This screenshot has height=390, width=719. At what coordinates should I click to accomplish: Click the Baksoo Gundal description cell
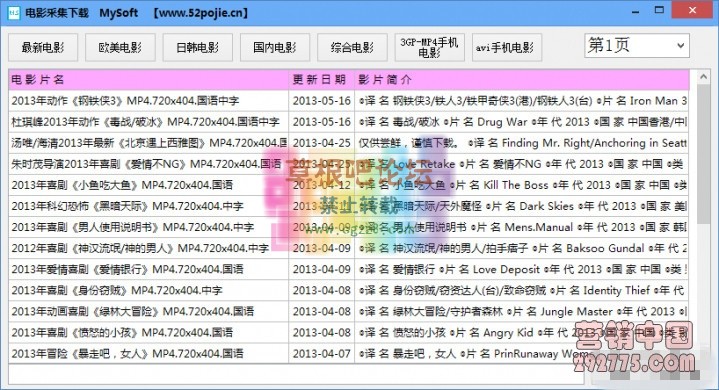click(x=522, y=248)
